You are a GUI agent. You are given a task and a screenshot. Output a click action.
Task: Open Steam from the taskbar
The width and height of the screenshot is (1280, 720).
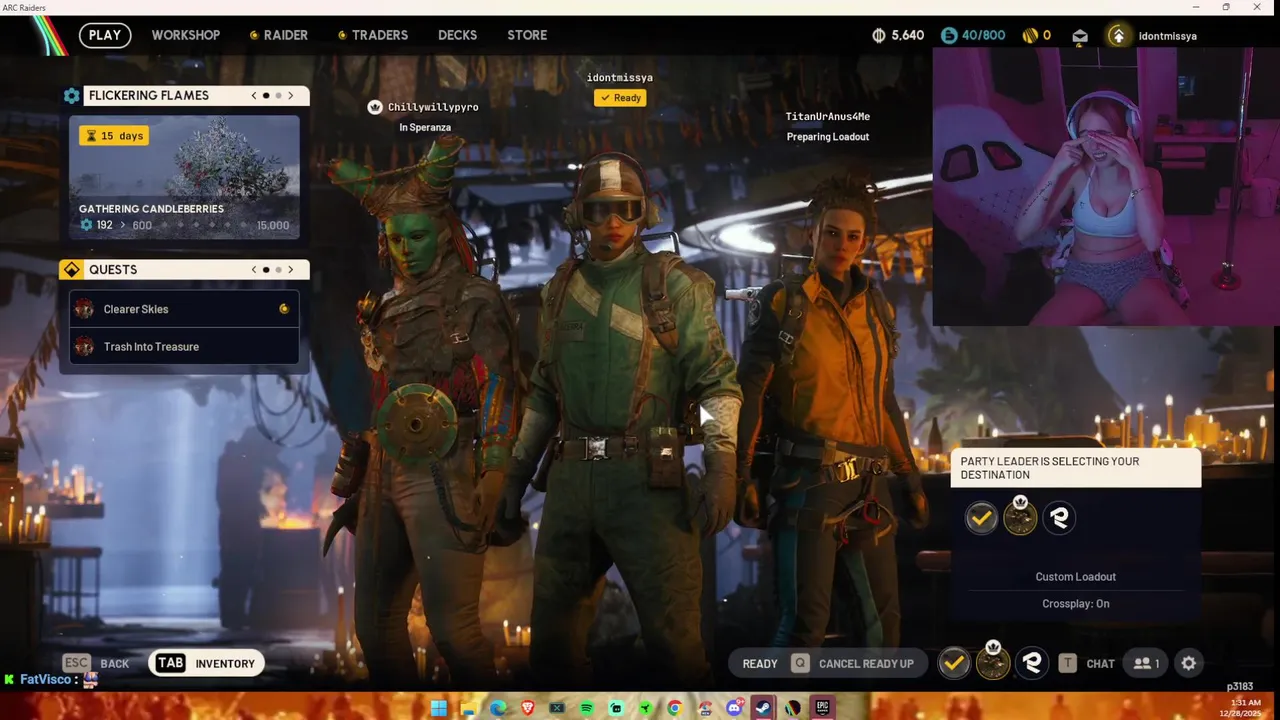763,708
